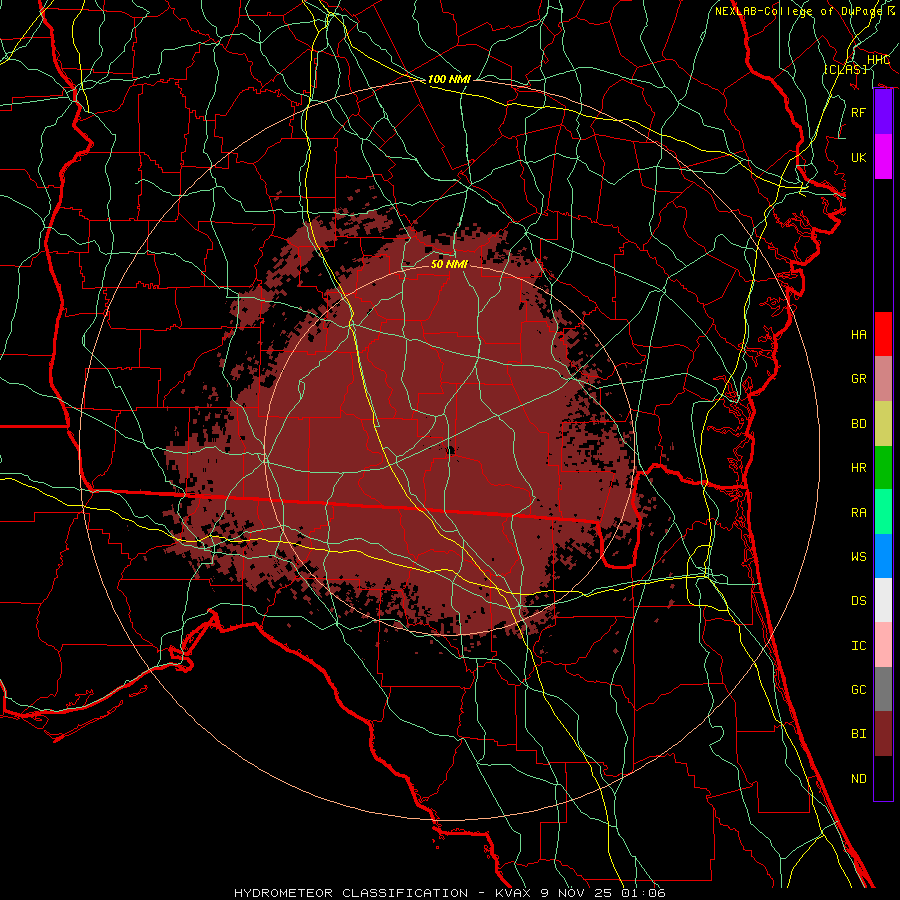
Task: Click the white DS legend color swatch
Action: coord(883,600)
